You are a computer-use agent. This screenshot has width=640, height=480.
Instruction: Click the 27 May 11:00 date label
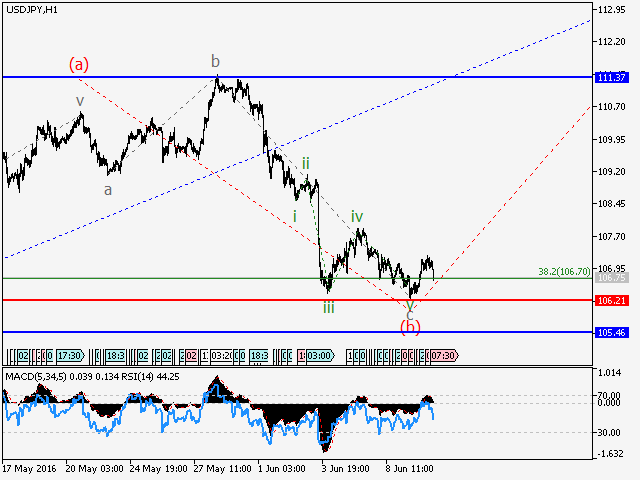pyautogui.click(x=222, y=469)
